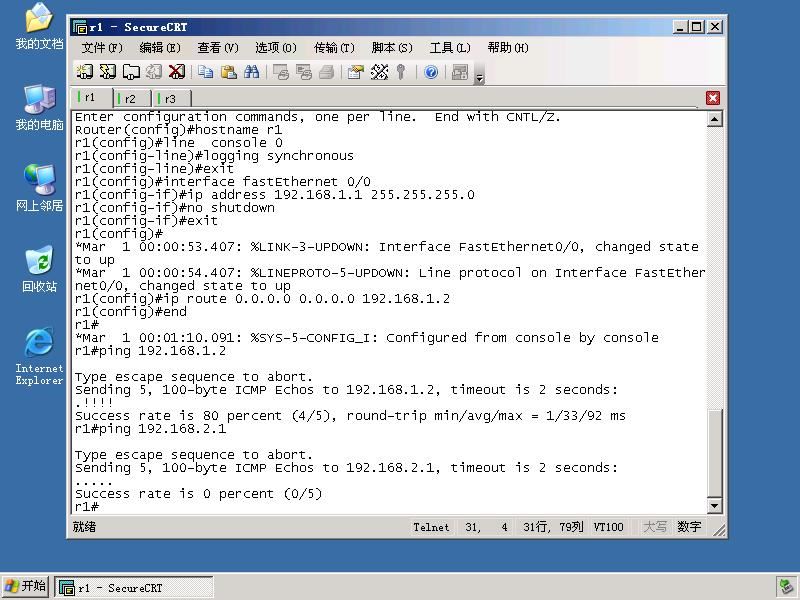Click the Print Screen icon

click(x=281, y=72)
